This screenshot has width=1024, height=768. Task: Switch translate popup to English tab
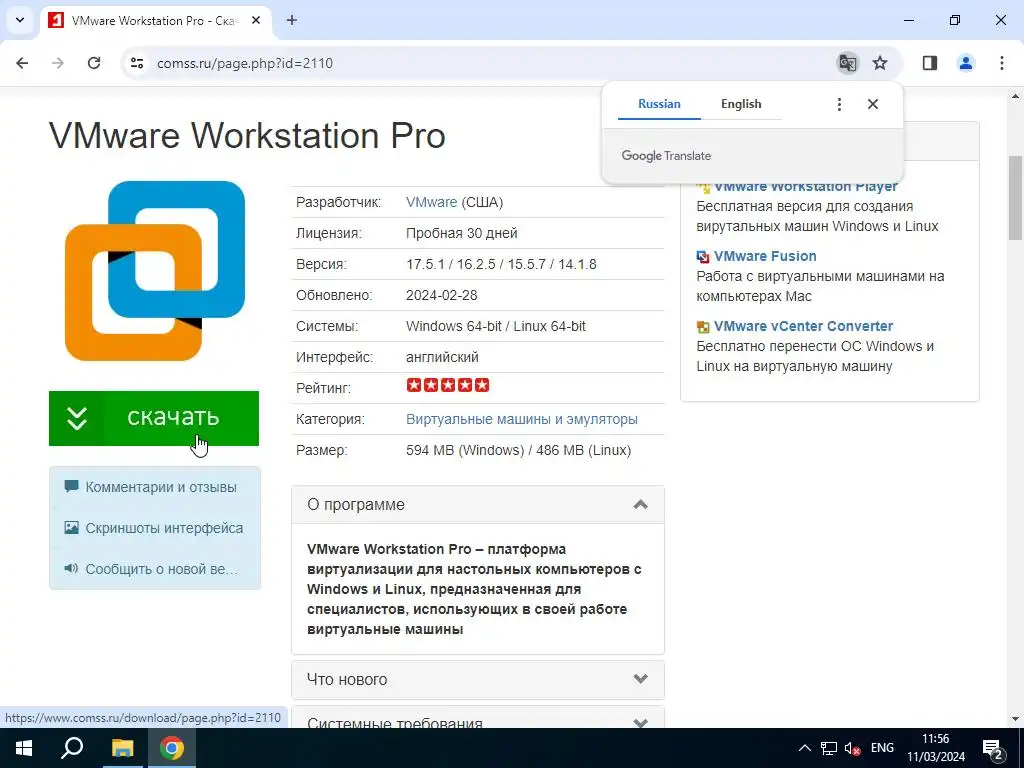741,104
